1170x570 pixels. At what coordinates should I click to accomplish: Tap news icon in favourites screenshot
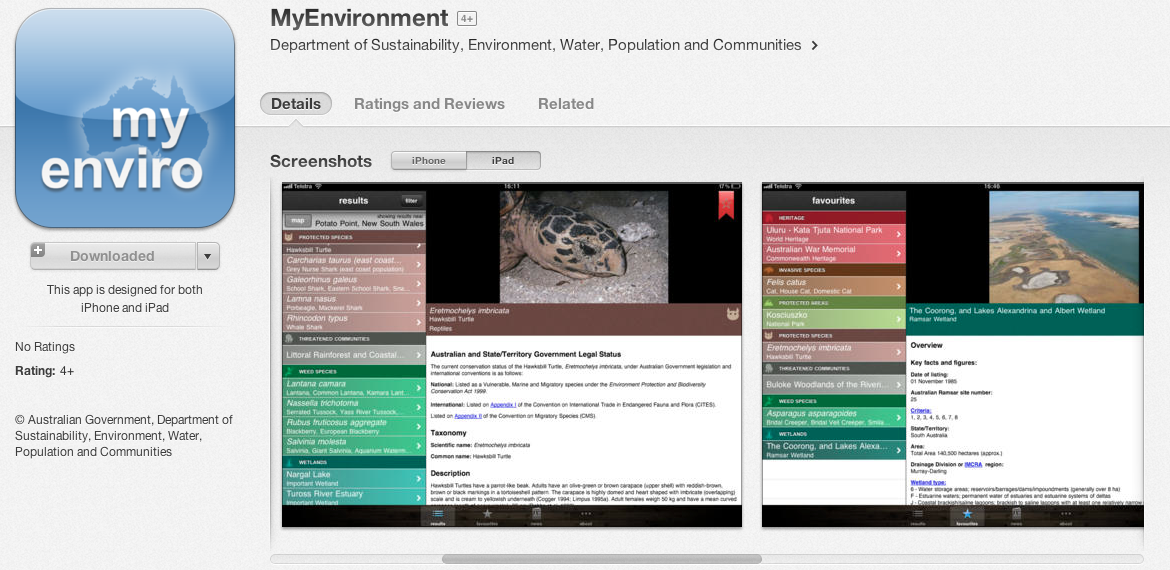click(x=1016, y=514)
